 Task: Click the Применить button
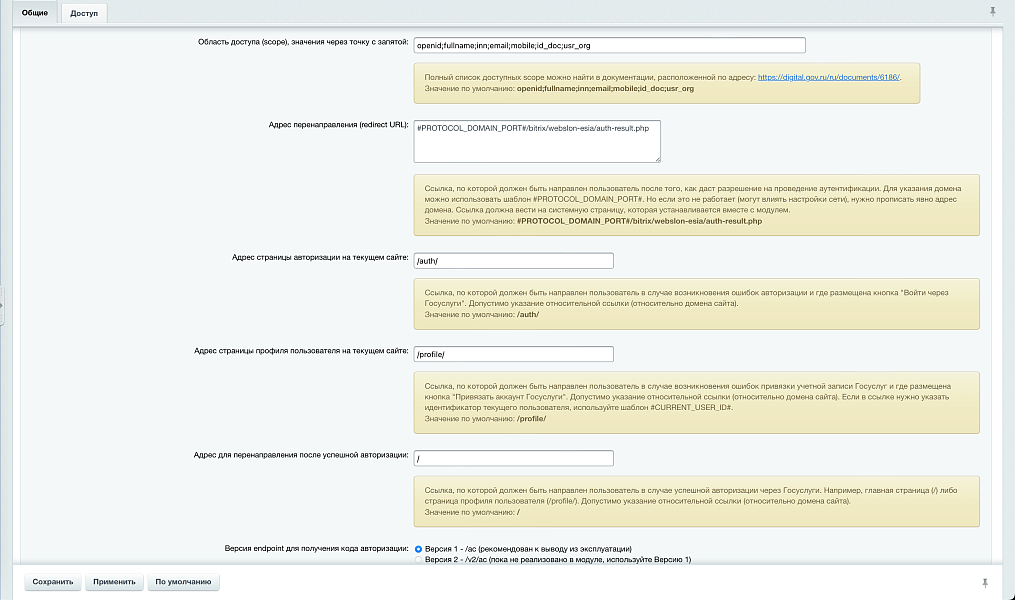click(114, 581)
